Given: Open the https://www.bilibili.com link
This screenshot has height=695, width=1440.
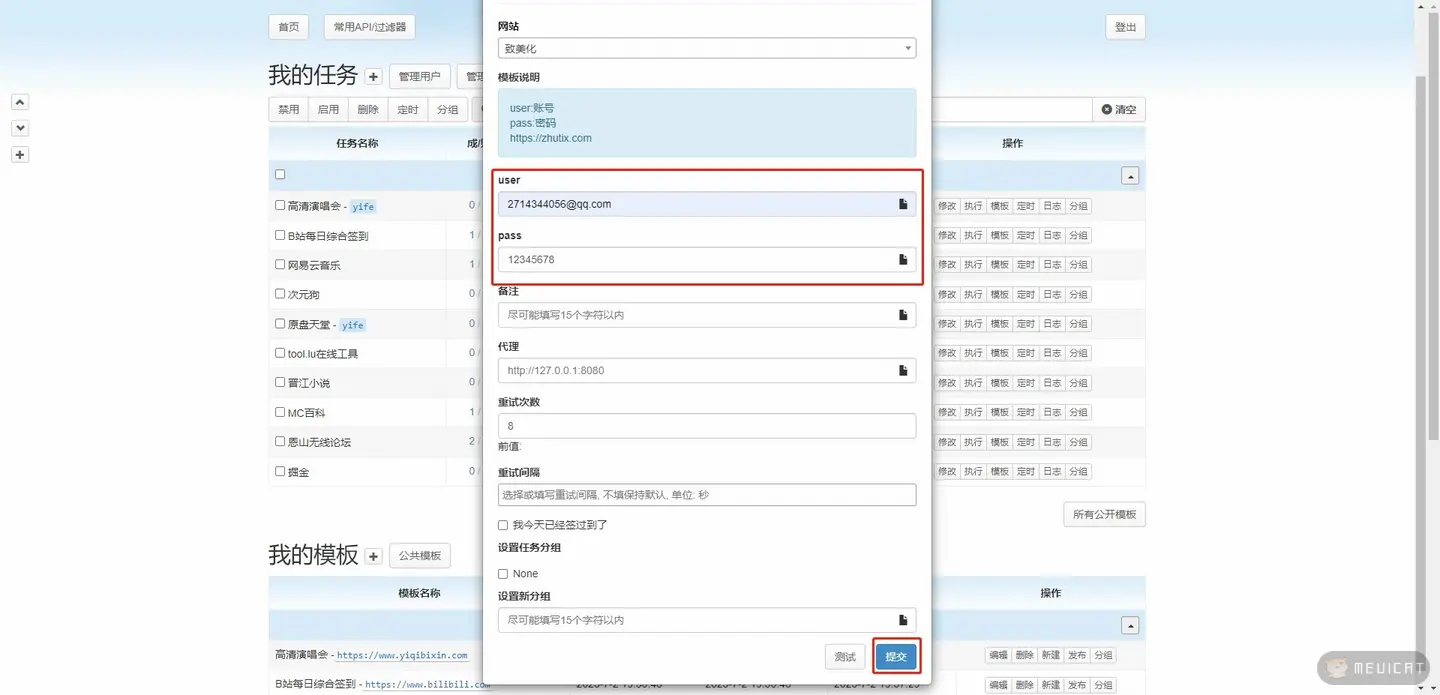Looking at the screenshot, I should pos(426,685).
